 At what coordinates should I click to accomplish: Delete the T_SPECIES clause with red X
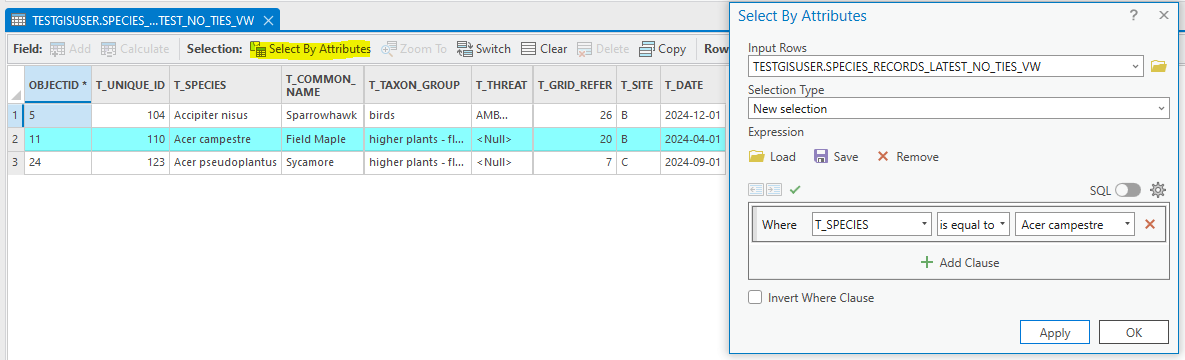pyautogui.click(x=1150, y=224)
